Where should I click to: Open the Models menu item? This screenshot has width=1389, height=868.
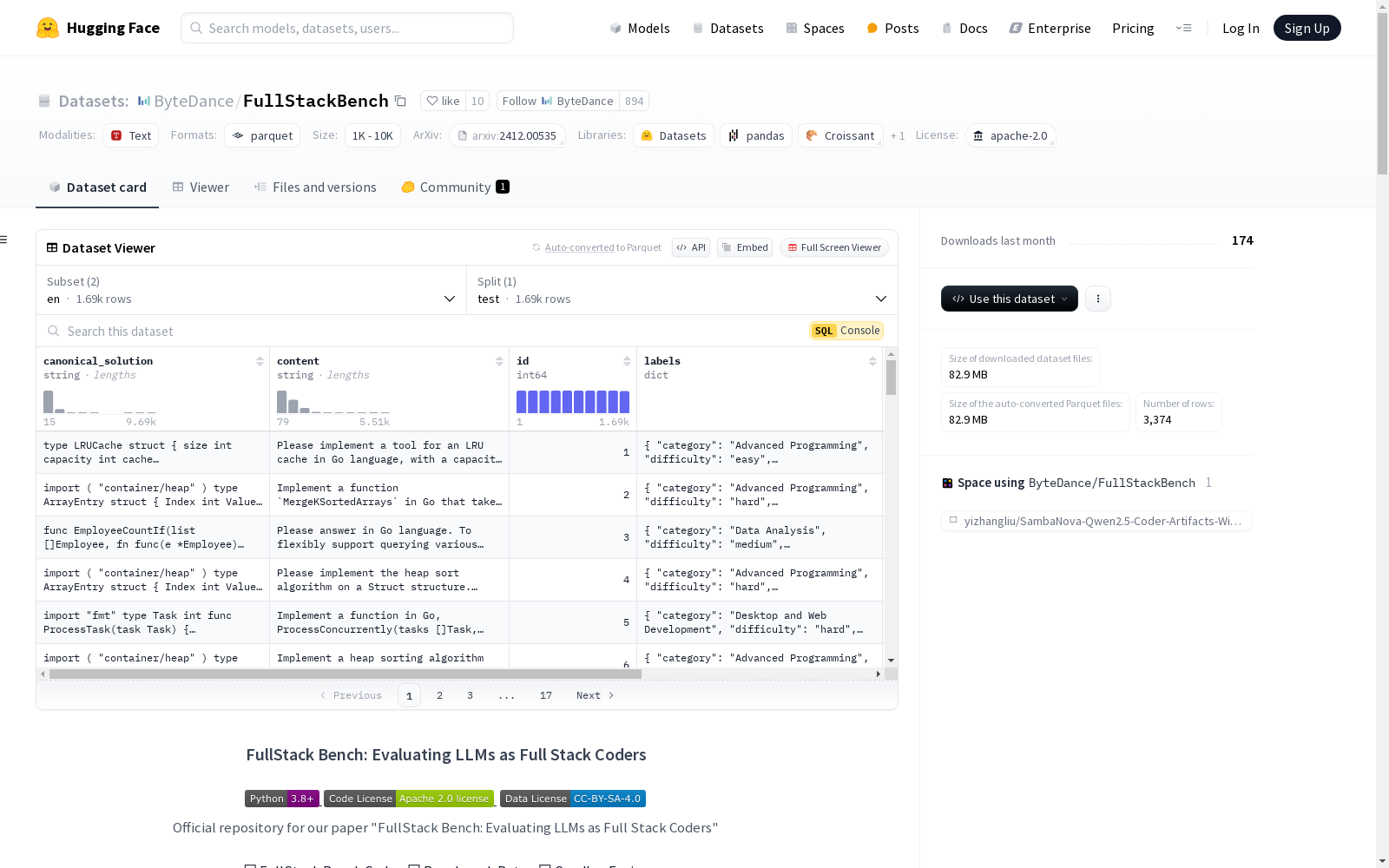click(640, 28)
